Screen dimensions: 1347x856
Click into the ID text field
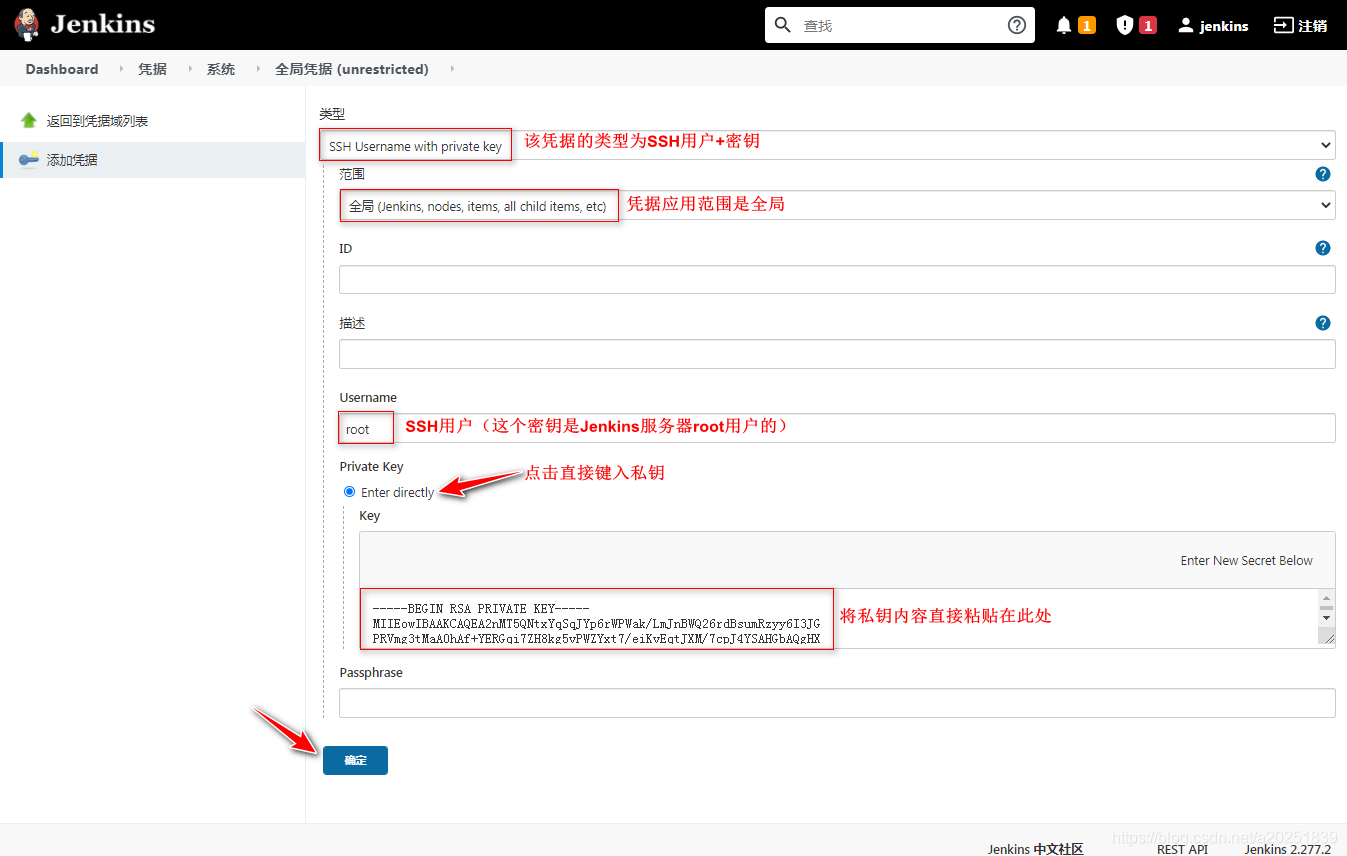click(x=837, y=279)
